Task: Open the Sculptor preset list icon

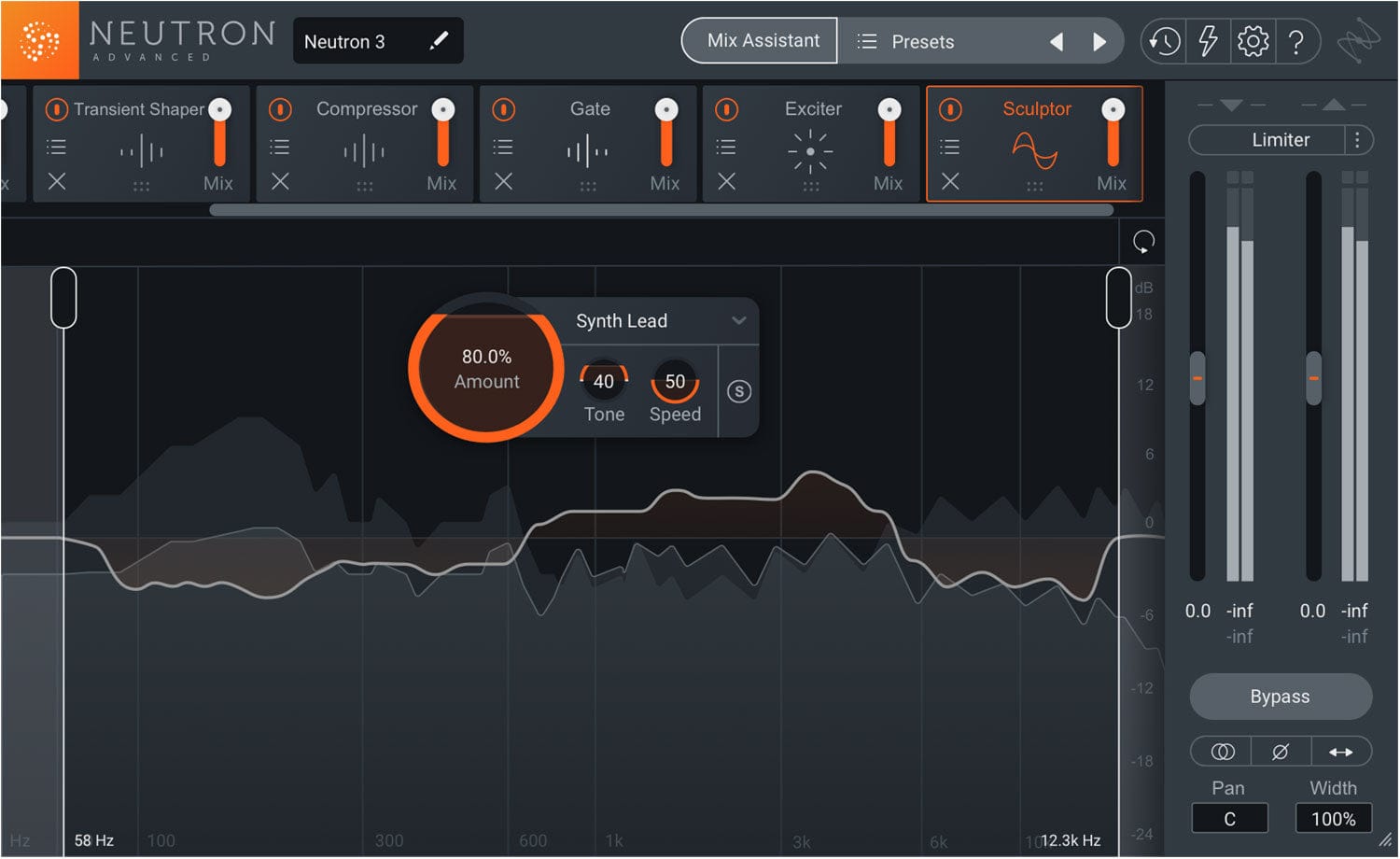Action: (x=950, y=147)
